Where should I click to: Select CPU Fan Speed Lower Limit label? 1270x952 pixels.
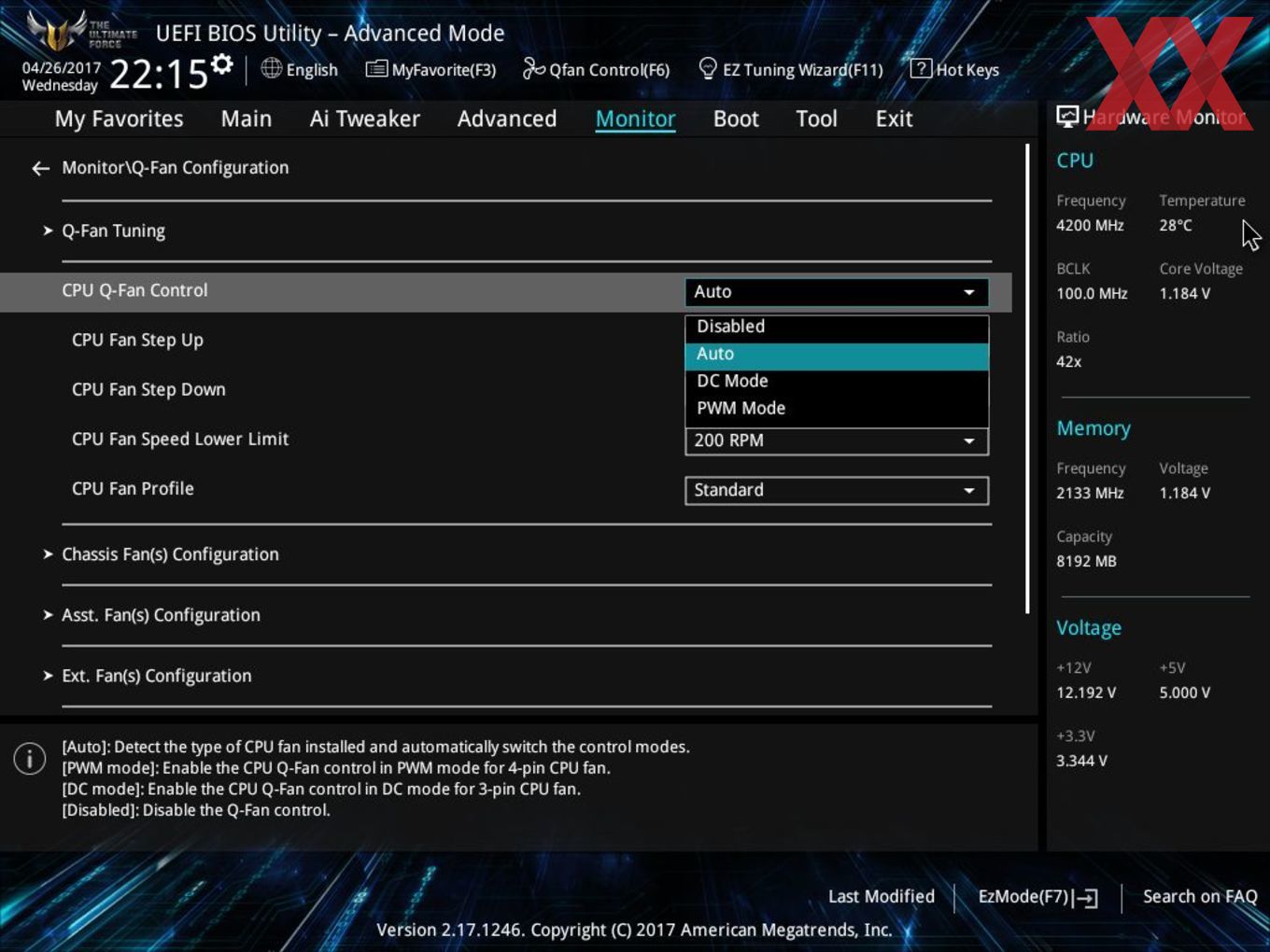(x=180, y=439)
